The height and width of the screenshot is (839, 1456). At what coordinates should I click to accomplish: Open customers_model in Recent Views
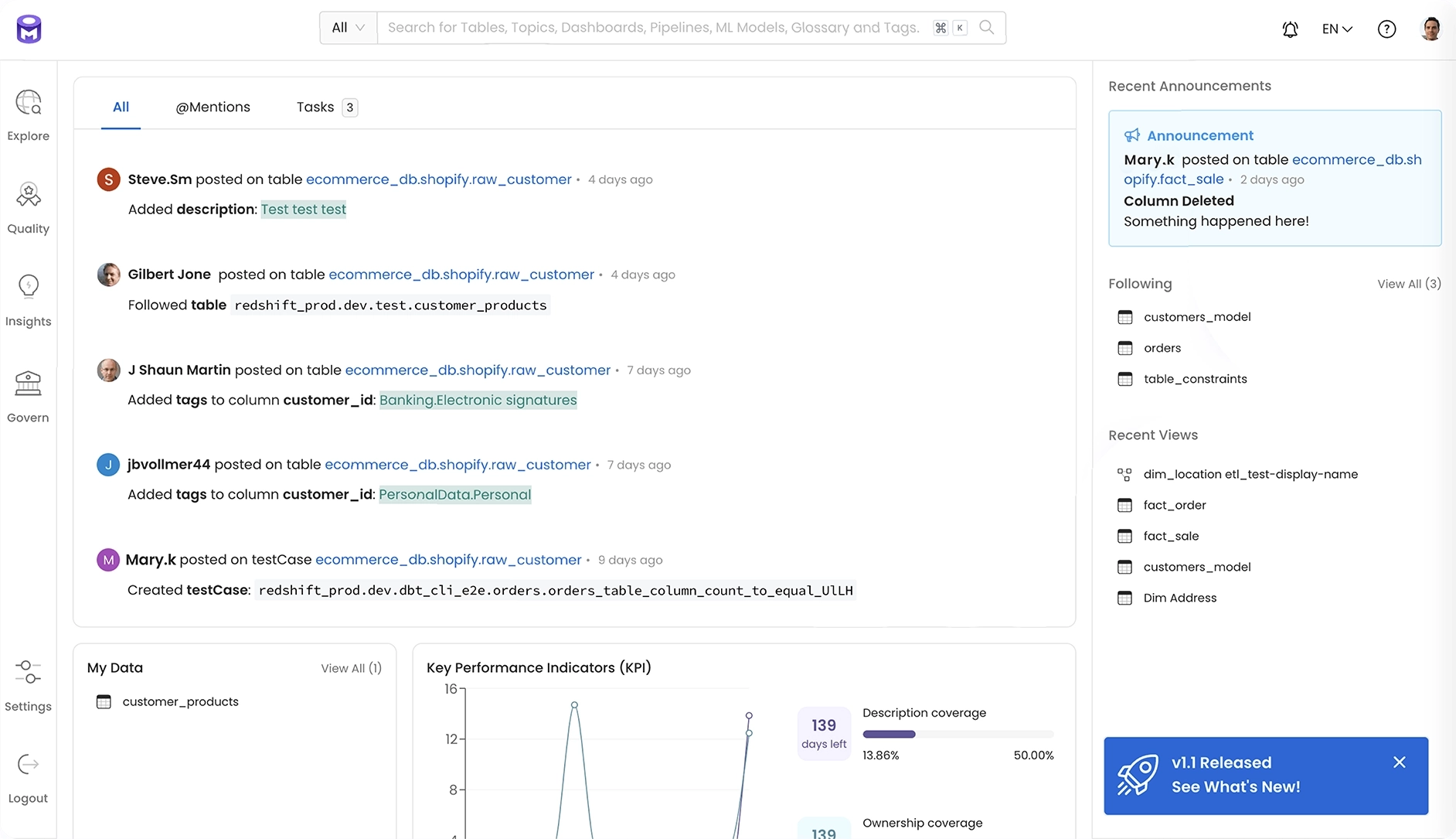click(x=1197, y=567)
